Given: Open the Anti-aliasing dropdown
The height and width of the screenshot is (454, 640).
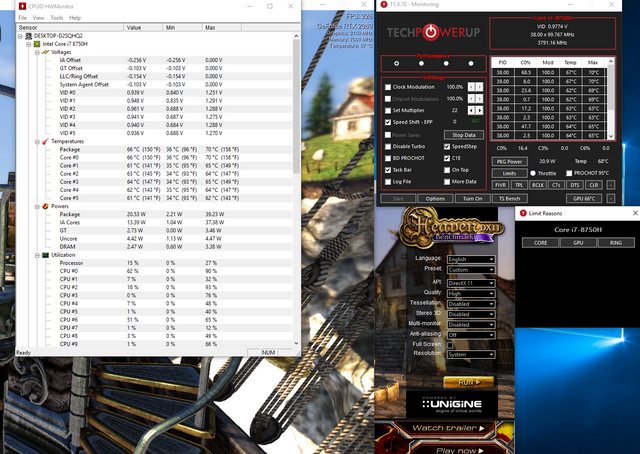Looking at the screenshot, I should (471, 335).
